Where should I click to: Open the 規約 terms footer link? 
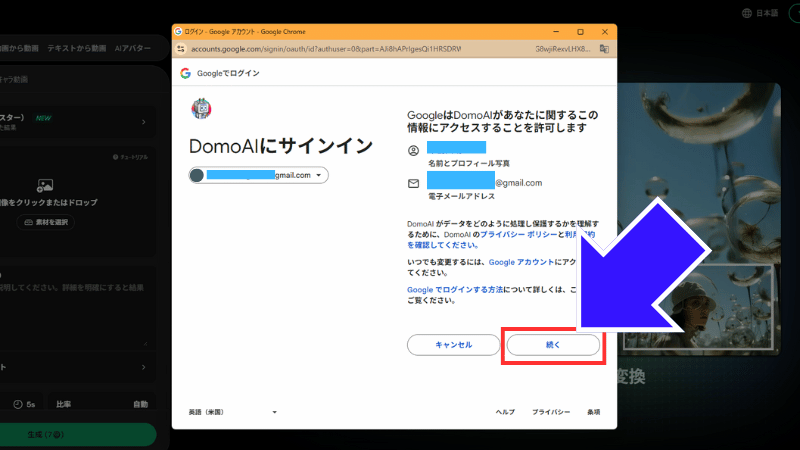coord(593,412)
